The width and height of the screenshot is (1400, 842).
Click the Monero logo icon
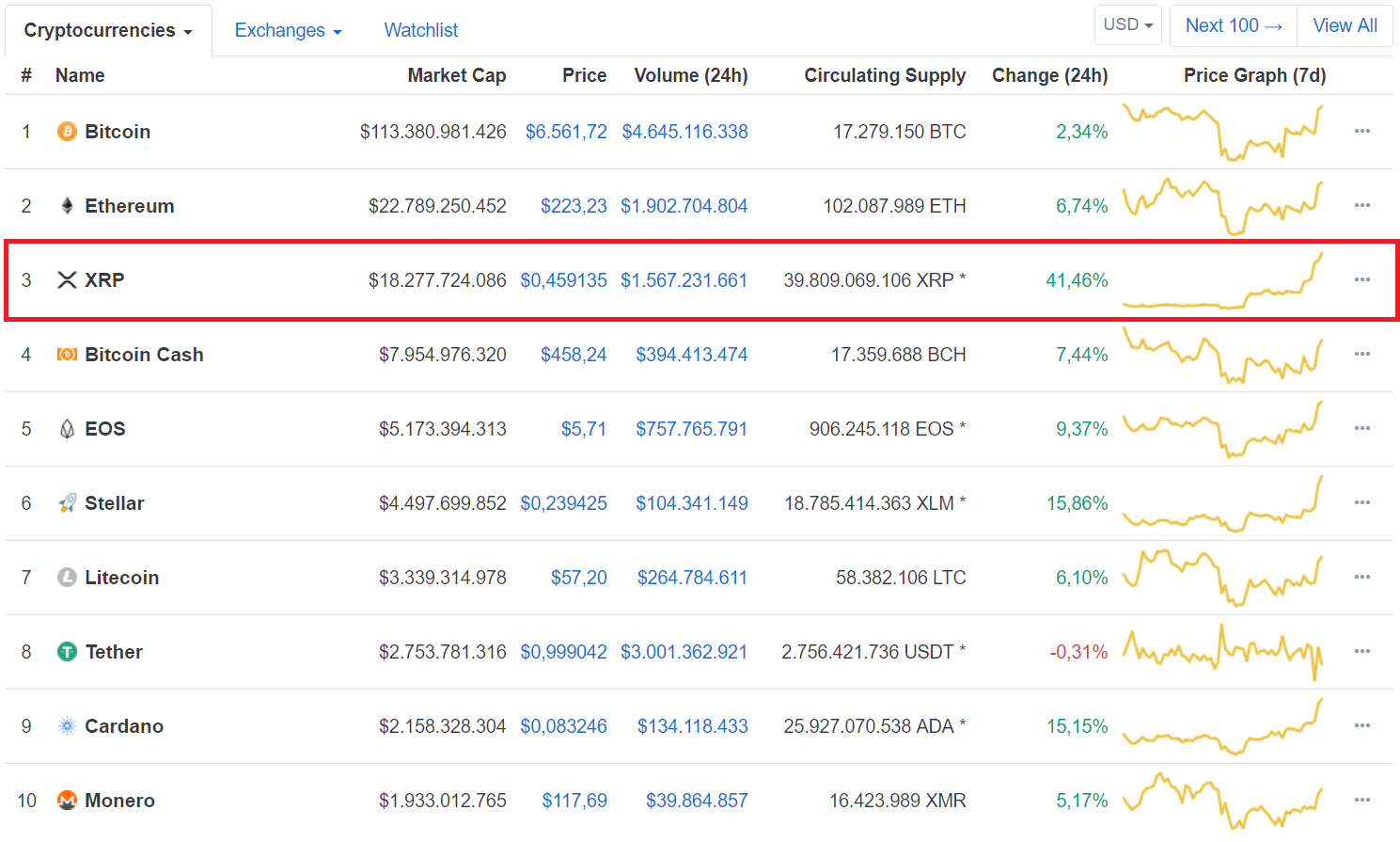[67, 801]
